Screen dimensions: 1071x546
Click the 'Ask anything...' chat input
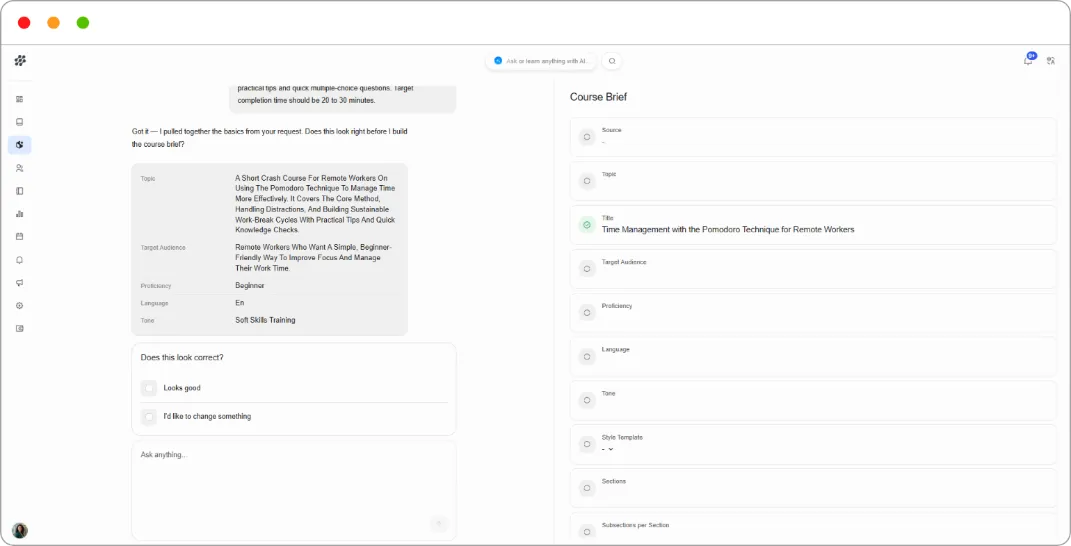pos(294,491)
